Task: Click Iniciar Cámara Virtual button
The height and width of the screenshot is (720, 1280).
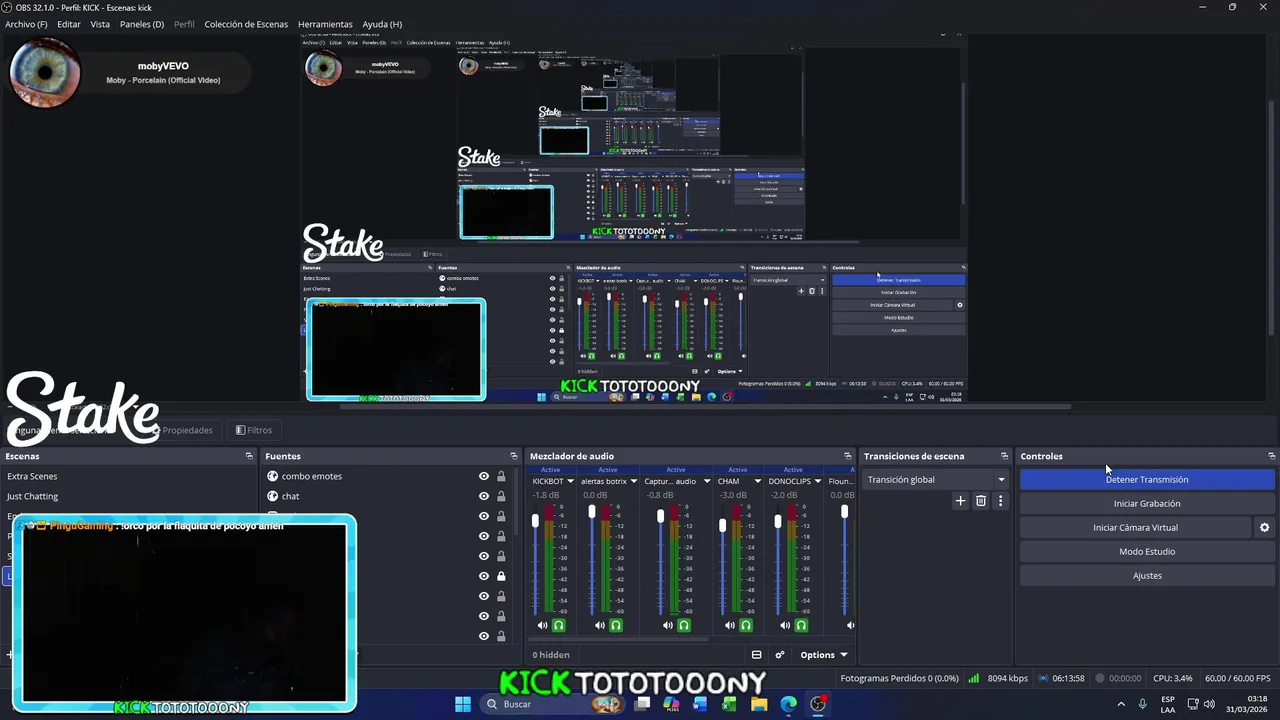Action: pos(1135,527)
